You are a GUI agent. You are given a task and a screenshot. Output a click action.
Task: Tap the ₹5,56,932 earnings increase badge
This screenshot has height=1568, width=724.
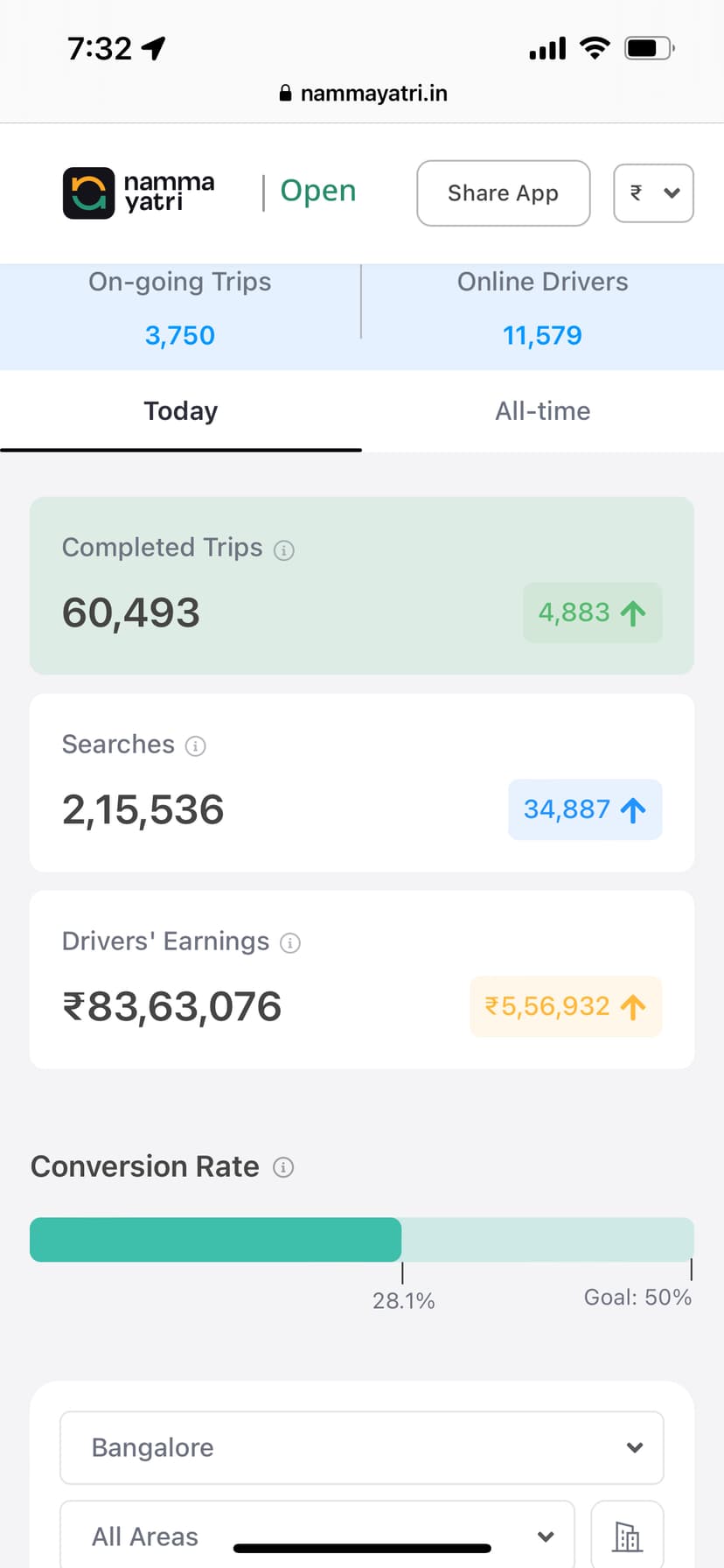(x=566, y=1006)
